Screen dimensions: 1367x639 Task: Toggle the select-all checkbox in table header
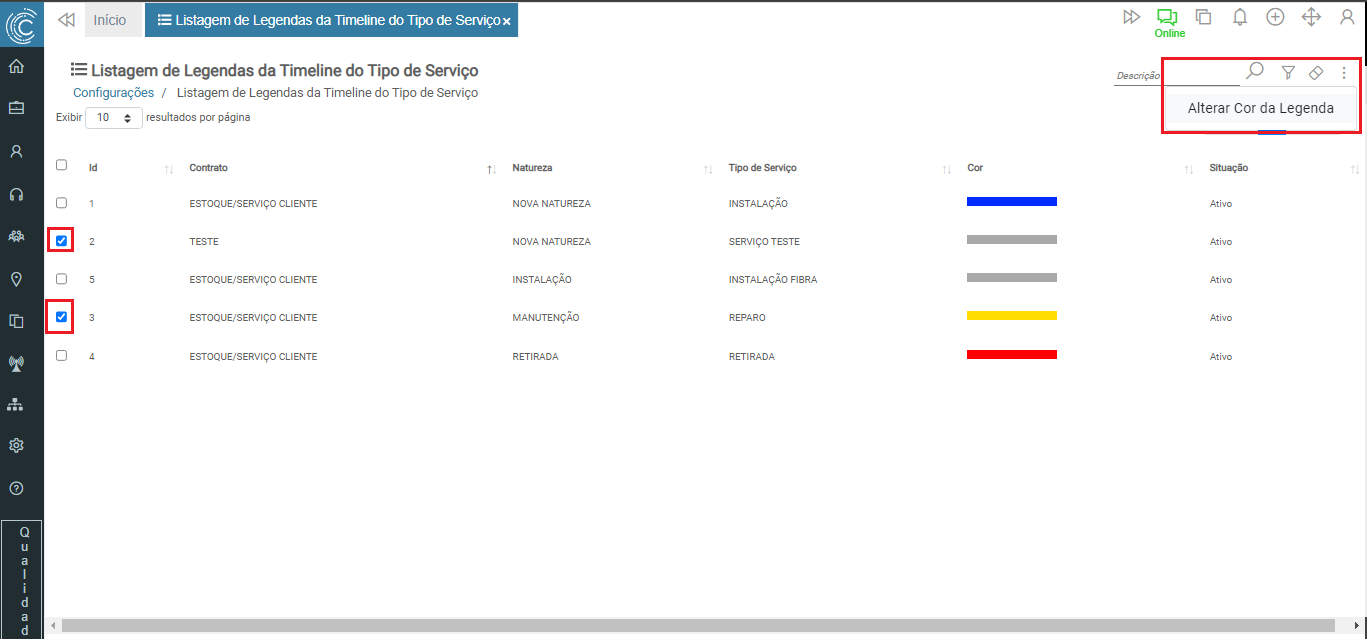(62, 166)
